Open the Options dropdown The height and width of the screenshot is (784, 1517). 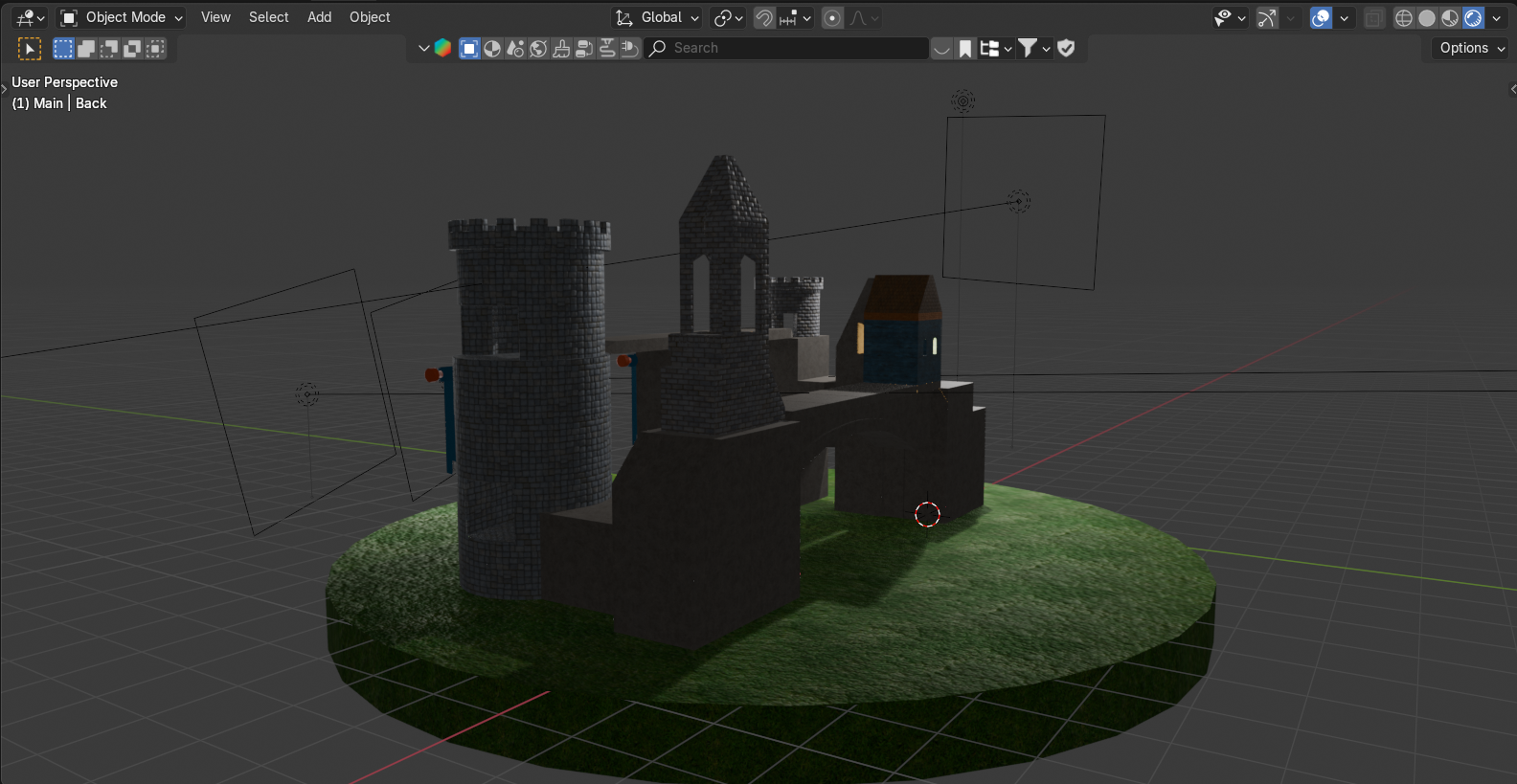1472,48
